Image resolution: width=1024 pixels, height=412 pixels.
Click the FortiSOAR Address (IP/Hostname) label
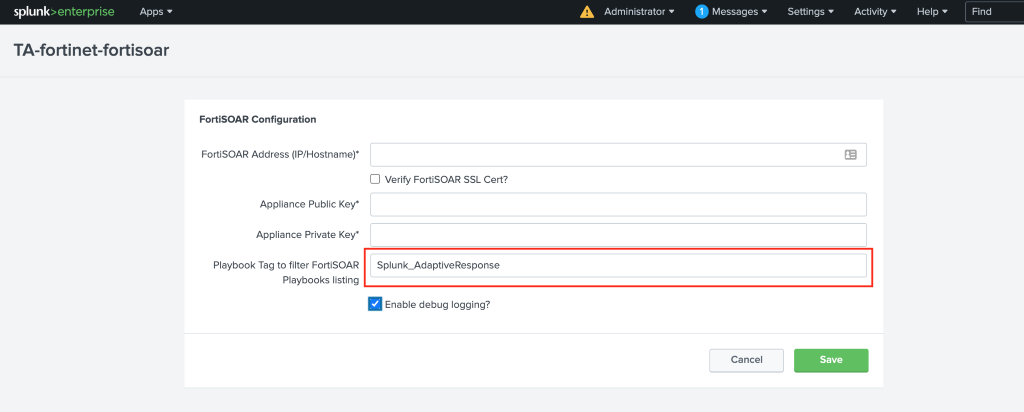281,155
